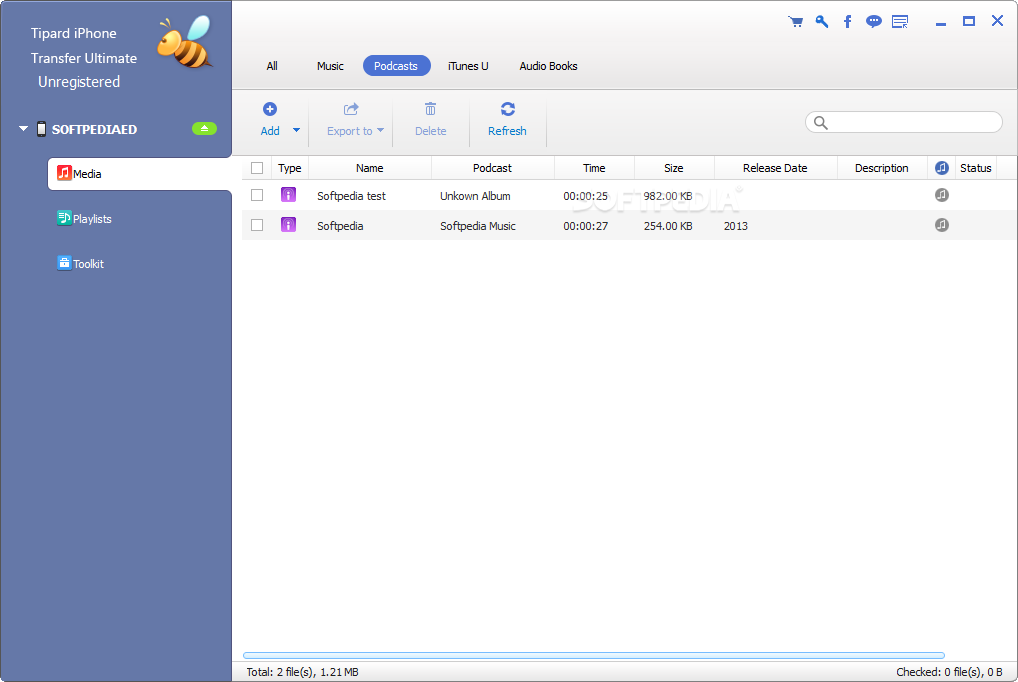The image size is (1018, 682).
Task: Open Media in the sidebar
Action: (140, 173)
